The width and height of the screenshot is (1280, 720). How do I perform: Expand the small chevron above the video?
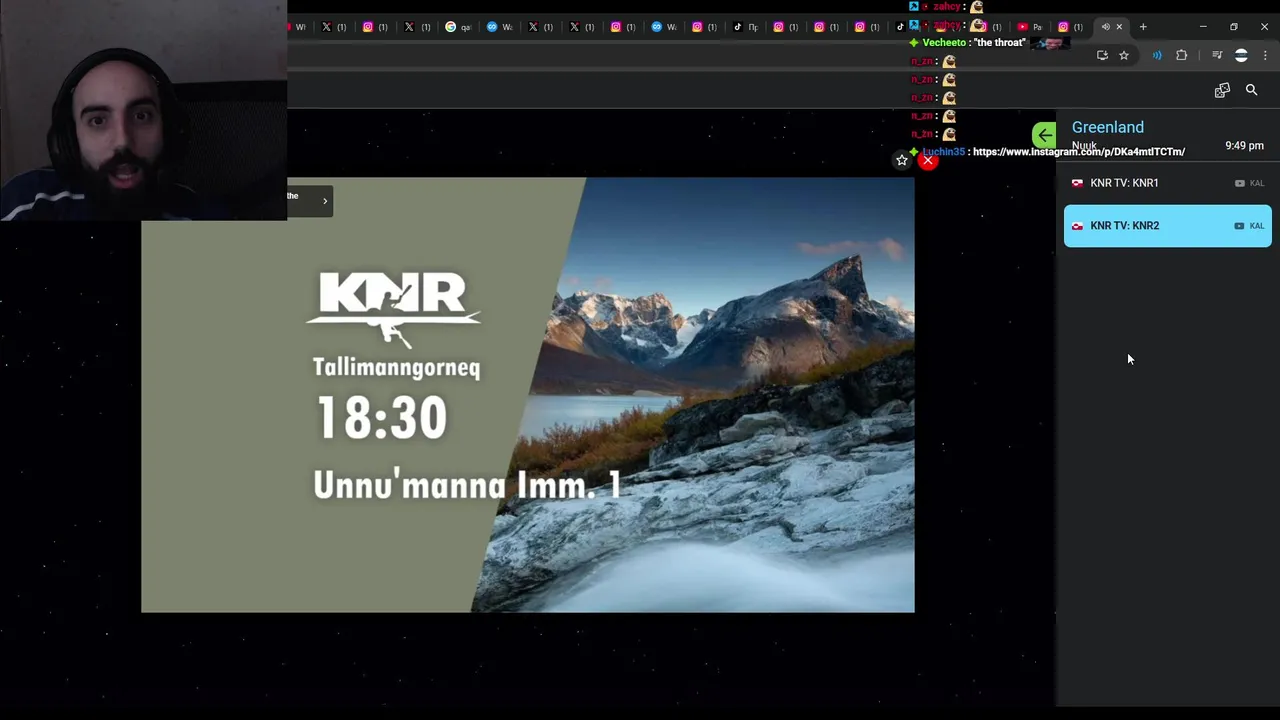point(324,201)
